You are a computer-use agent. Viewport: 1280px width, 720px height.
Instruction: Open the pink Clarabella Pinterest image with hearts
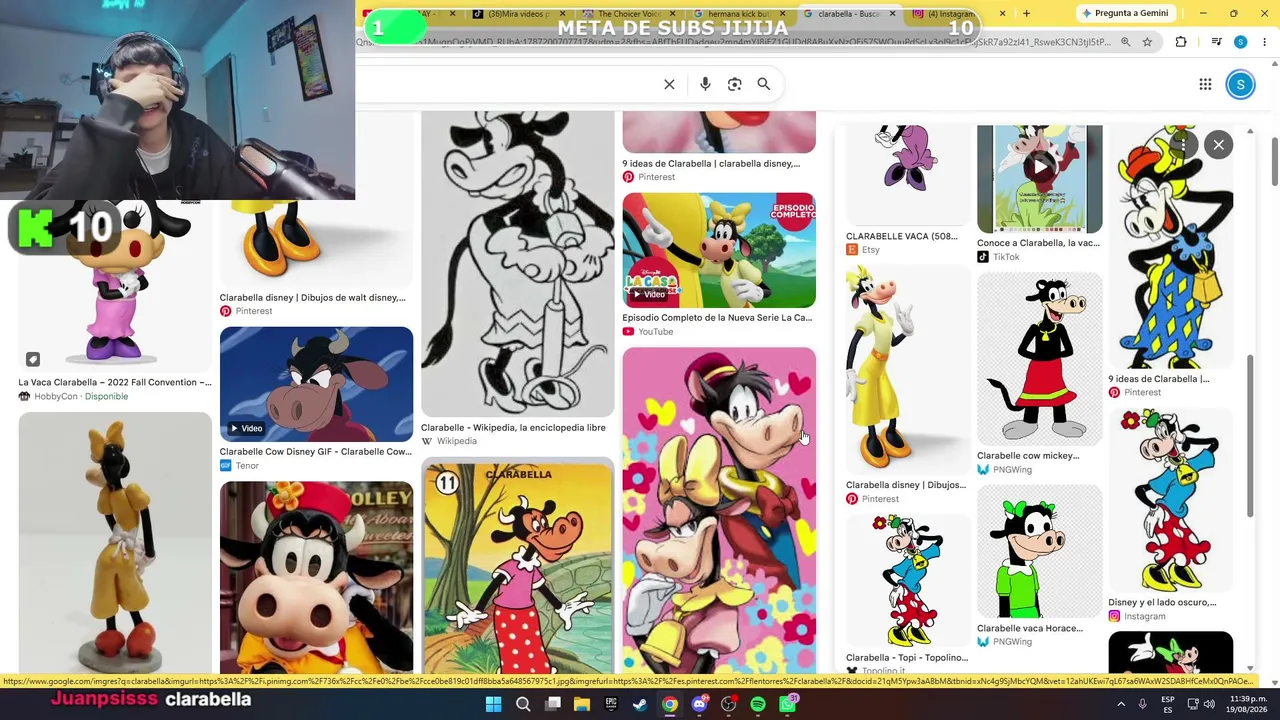pyautogui.click(x=719, y=510)
